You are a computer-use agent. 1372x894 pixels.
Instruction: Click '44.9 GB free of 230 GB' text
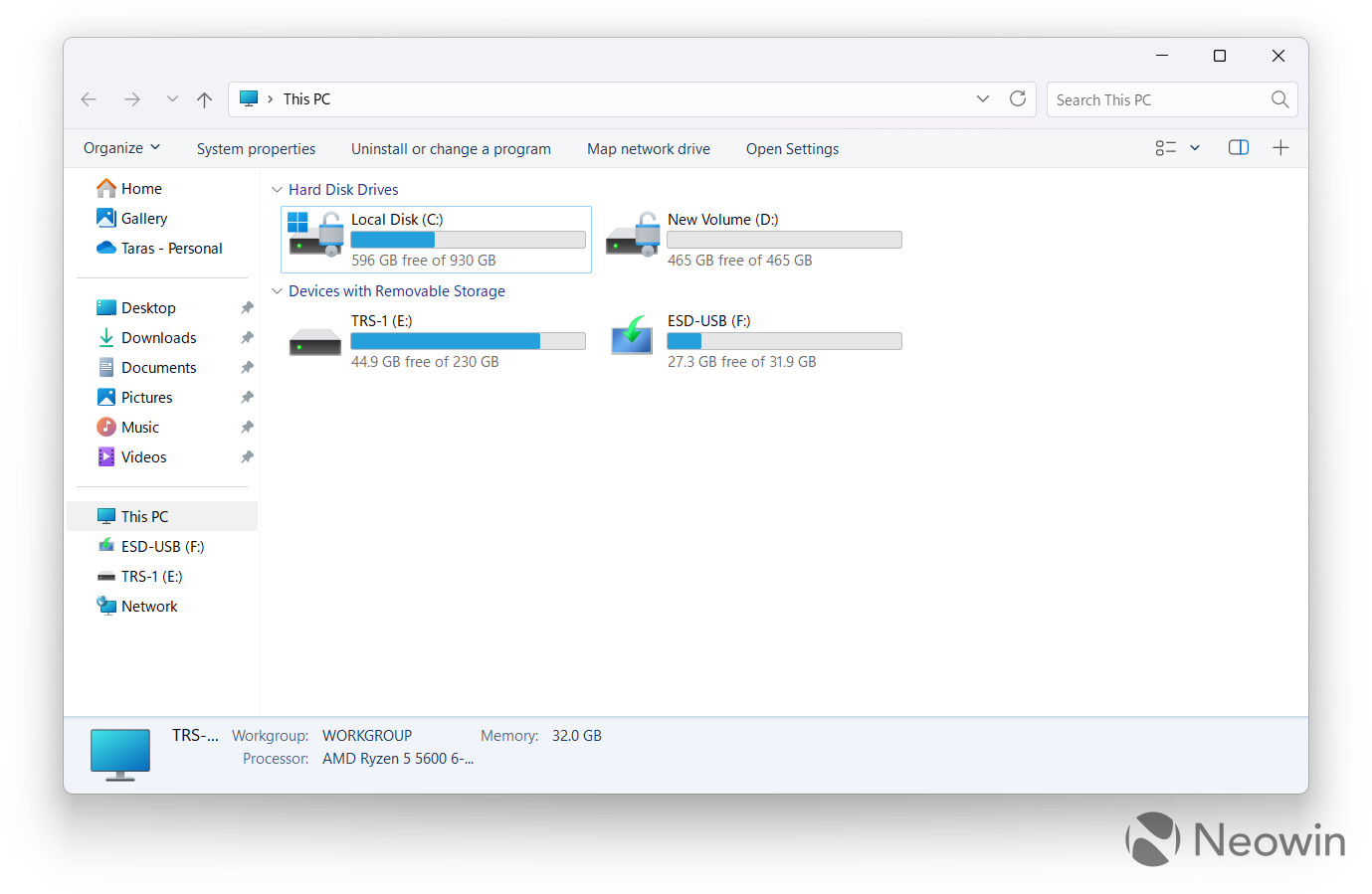click(425, 362)
